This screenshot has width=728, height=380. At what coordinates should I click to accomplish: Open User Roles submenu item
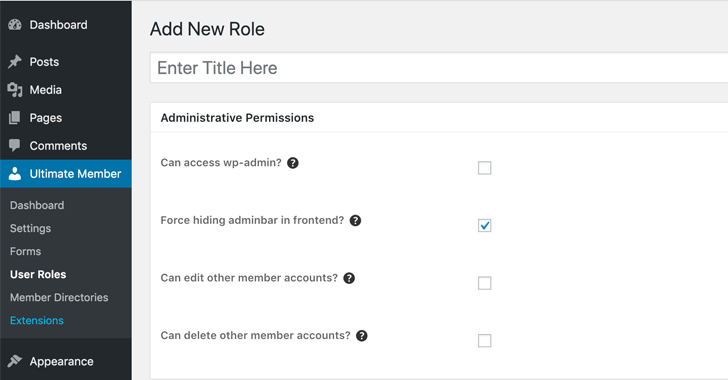click(38, 275)
